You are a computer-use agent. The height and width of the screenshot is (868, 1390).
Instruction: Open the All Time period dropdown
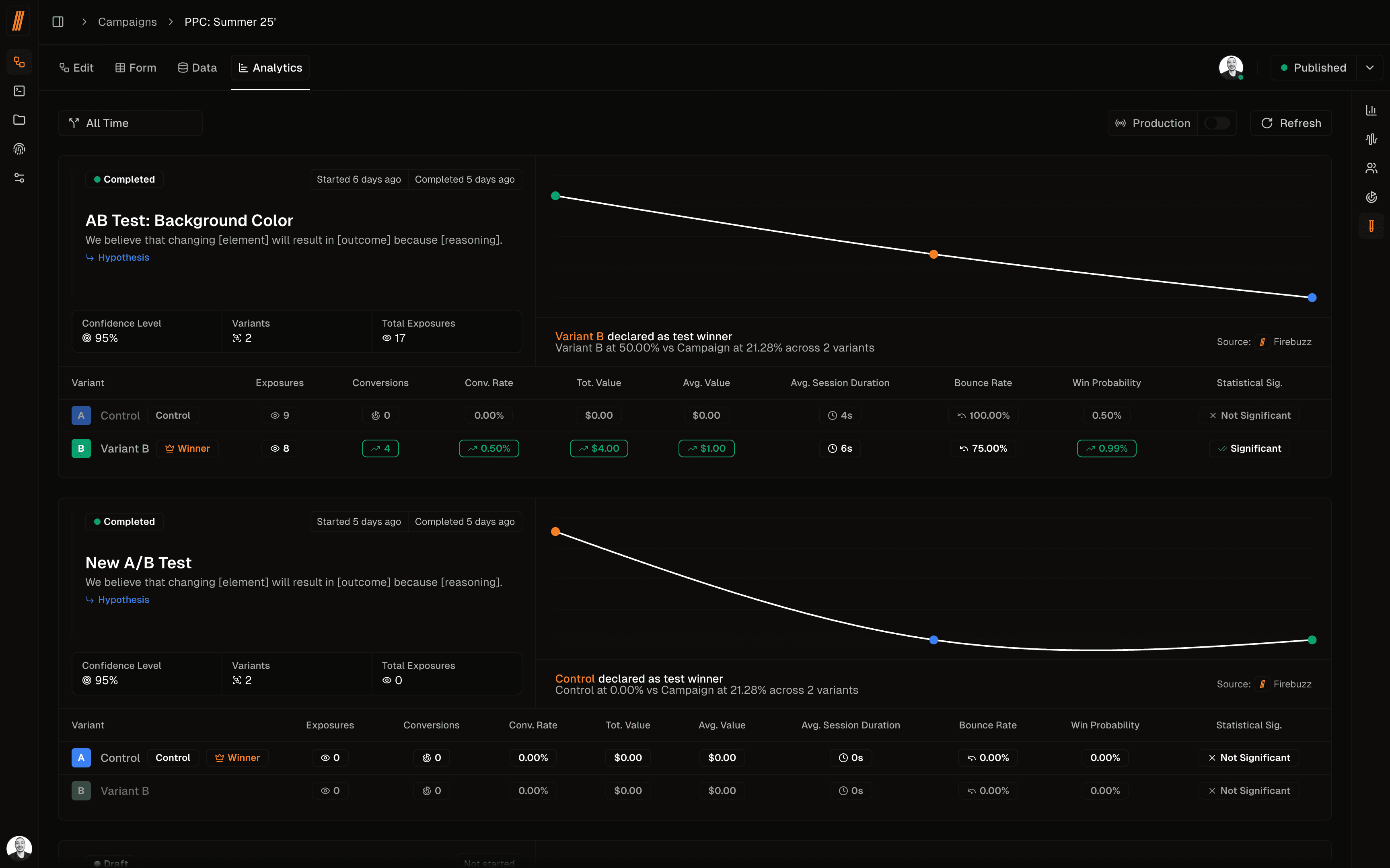pyautogui.click(x=130, y=123)
